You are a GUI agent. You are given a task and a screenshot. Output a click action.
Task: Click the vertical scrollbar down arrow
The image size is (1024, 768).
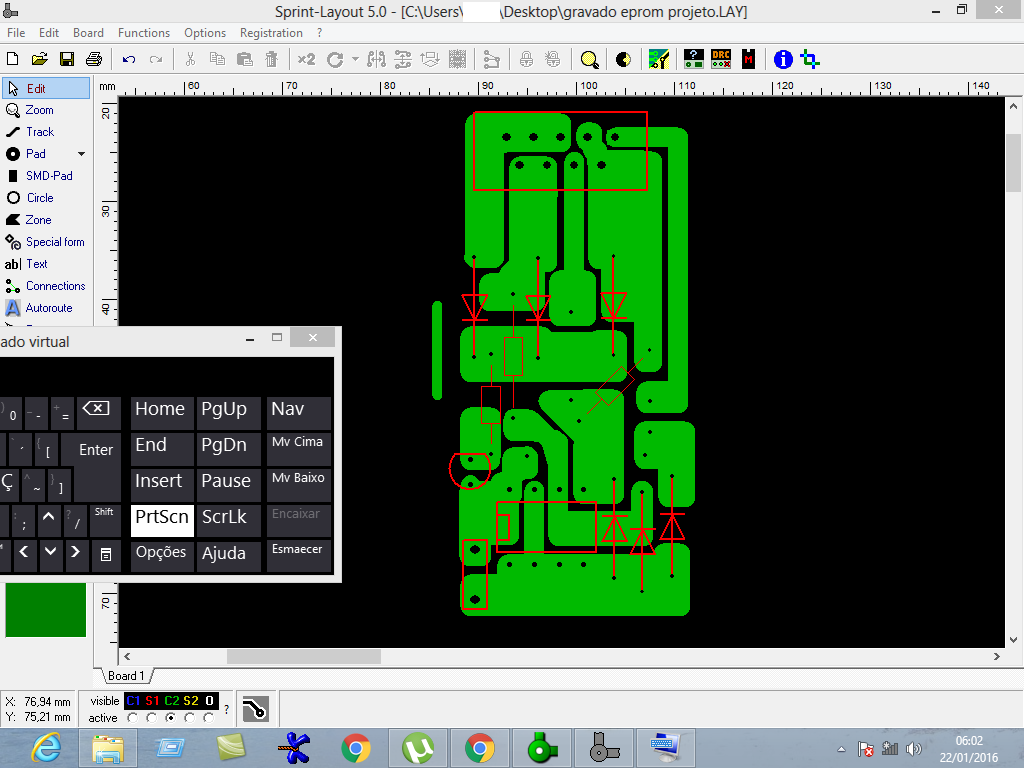[x=1014, y=640]
